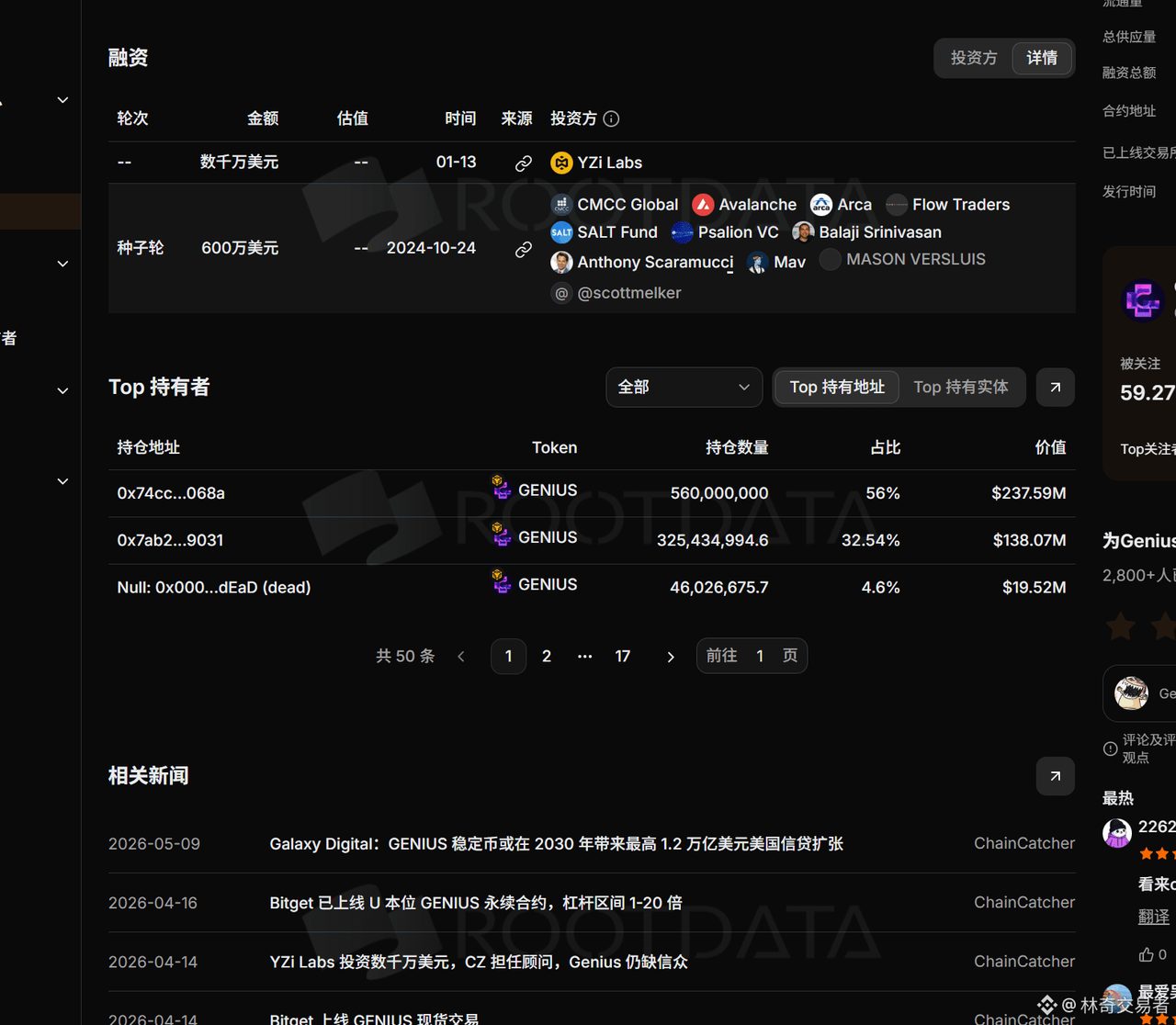Screen dimensions: 1176x1025
Task: Click Balaji Srinivasan avatar
Action: click(x=803, y=232)
